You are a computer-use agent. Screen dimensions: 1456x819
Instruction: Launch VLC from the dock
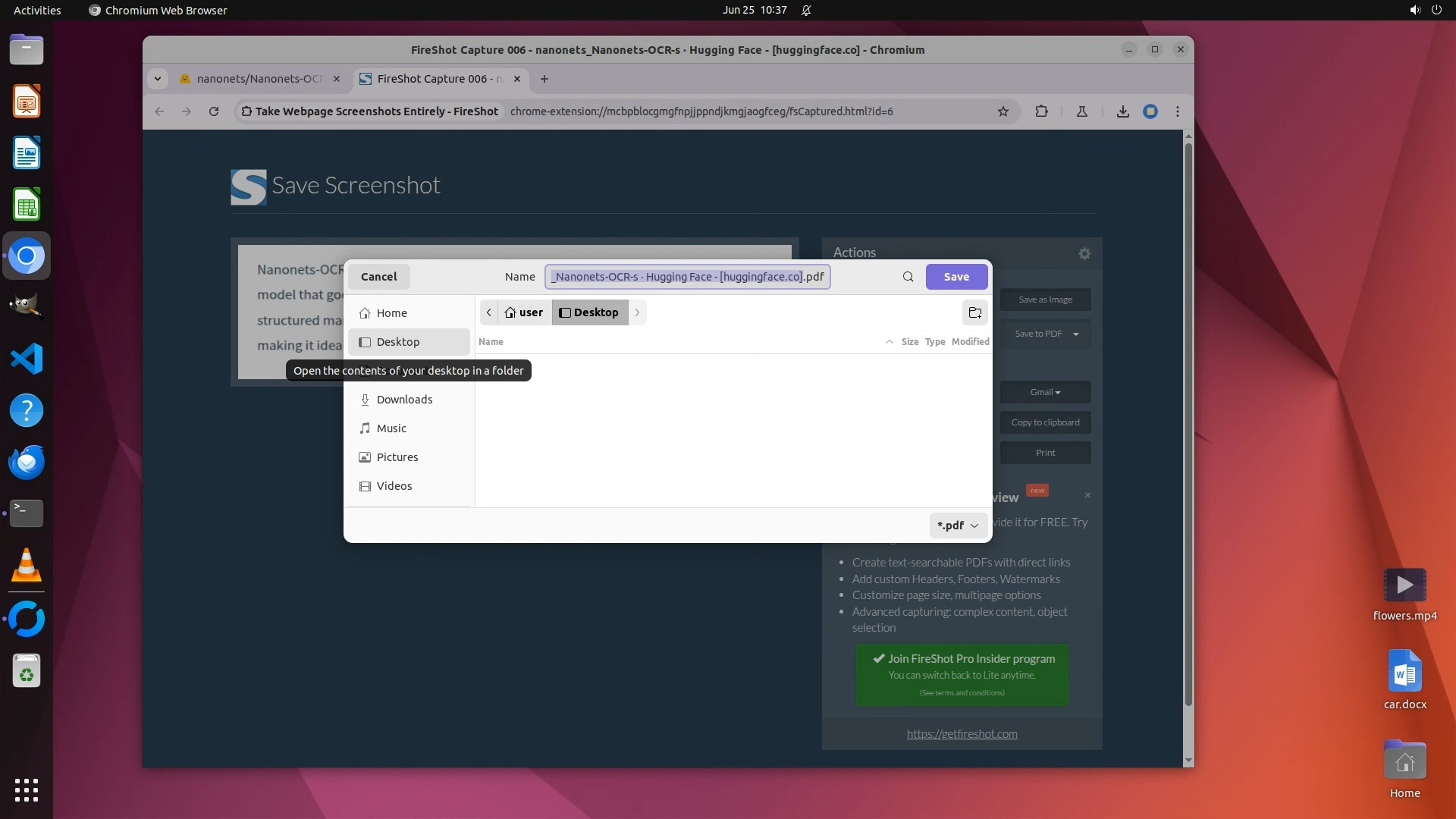[27, 566]
